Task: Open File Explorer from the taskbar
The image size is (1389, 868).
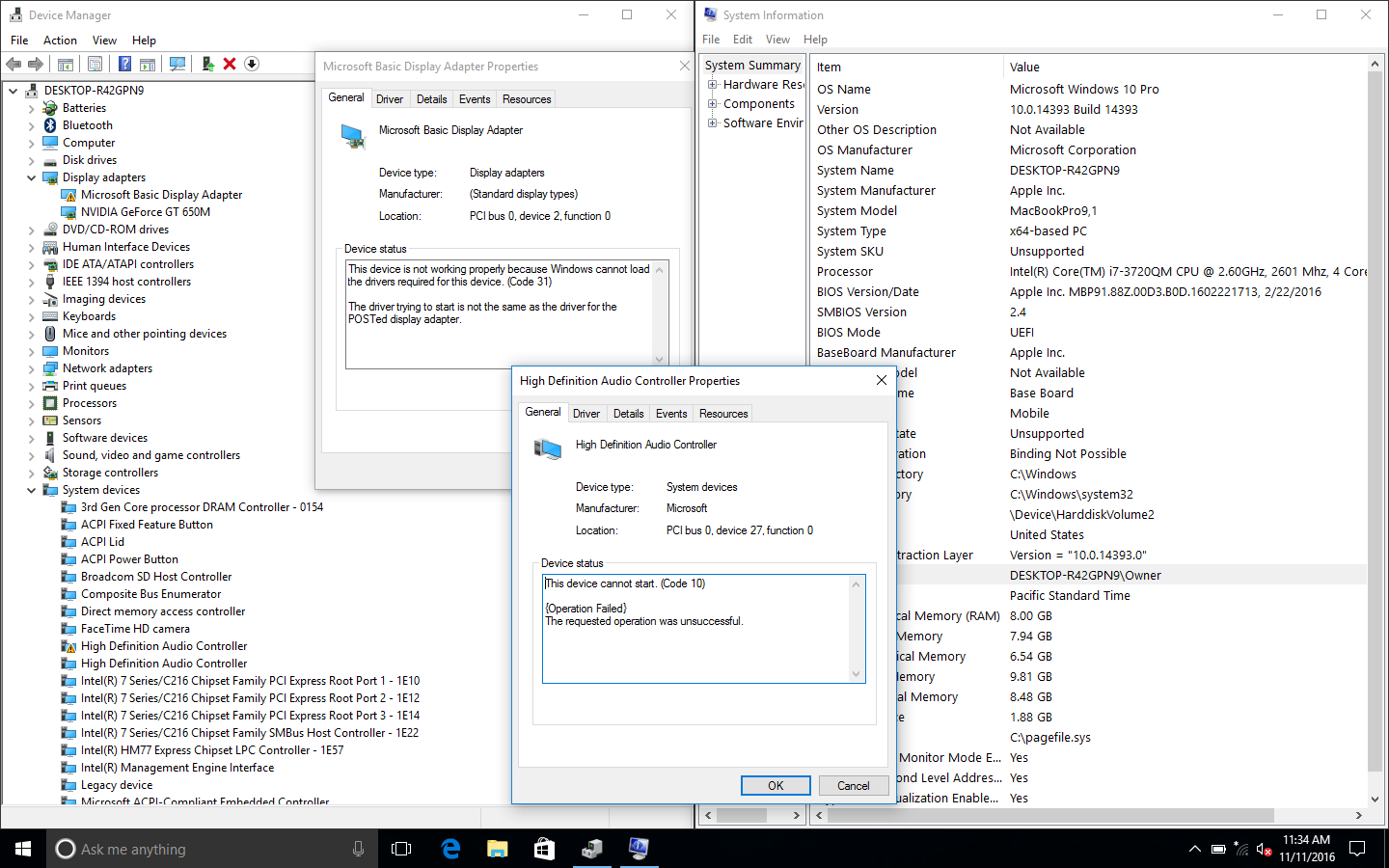Action: click(498, 849)
